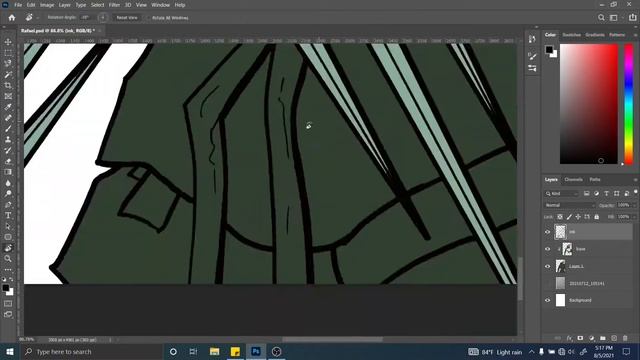Select the Eyedropper tool
The height and width of the screenshot is (360, 640).
[8, 107]
